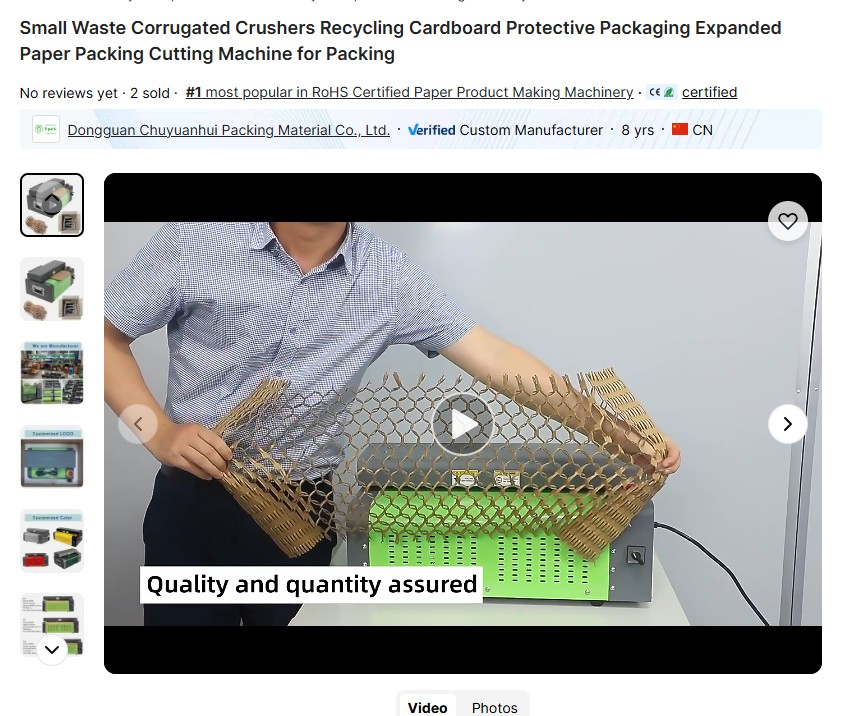Play the product video
Viewport: 859px width, 716px height.
pos(462,423)
